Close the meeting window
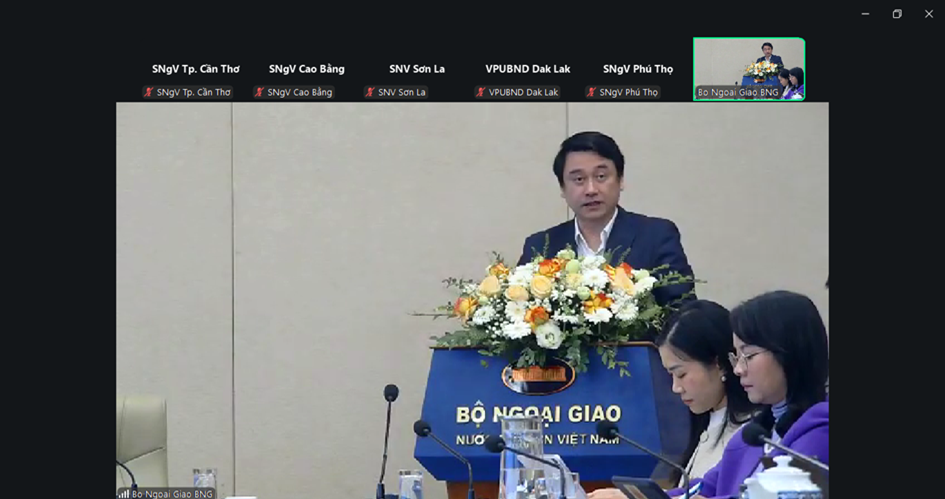945x499 pixels. 928,14
